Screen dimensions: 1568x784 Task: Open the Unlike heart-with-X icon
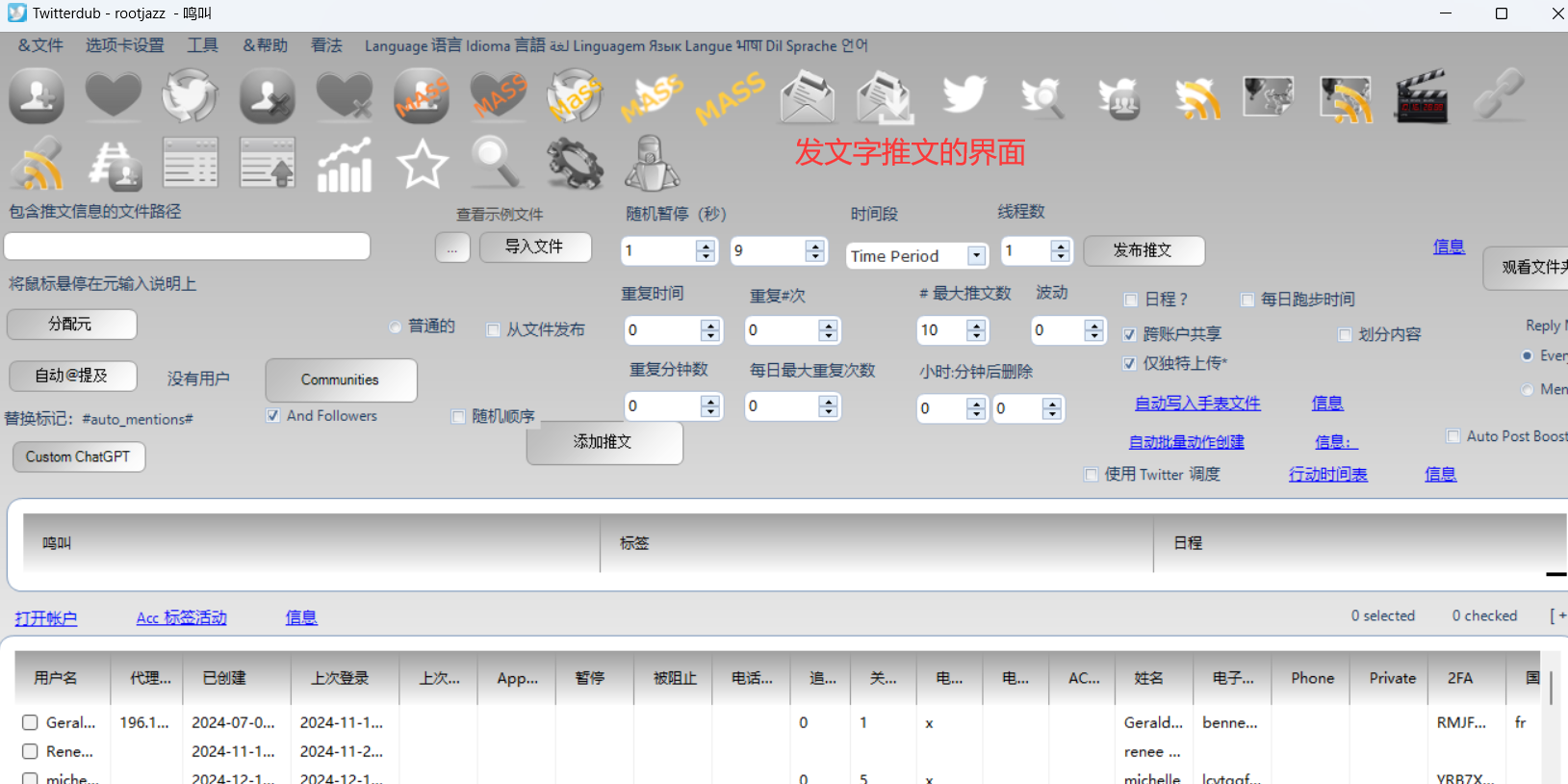point(345,95)
